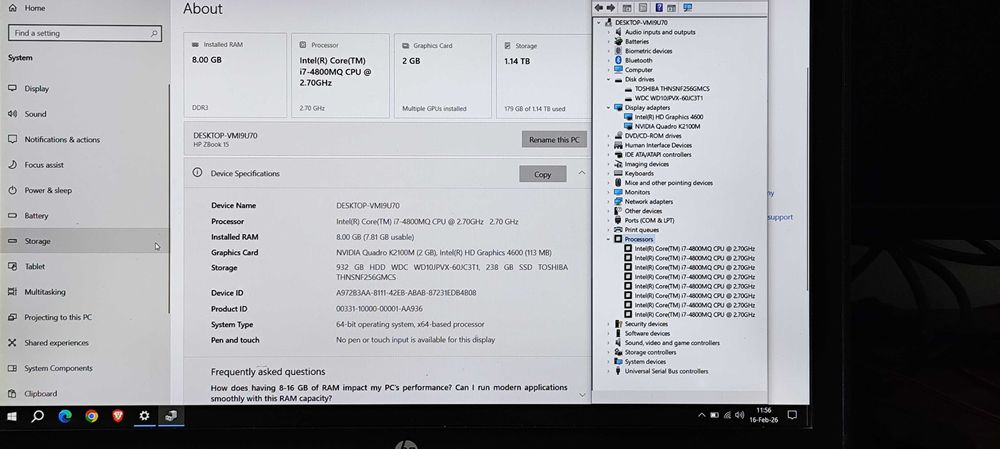
Task: Click the Device Manager taskbar icon
Action: pyautogui.click(x=170, y=416)
